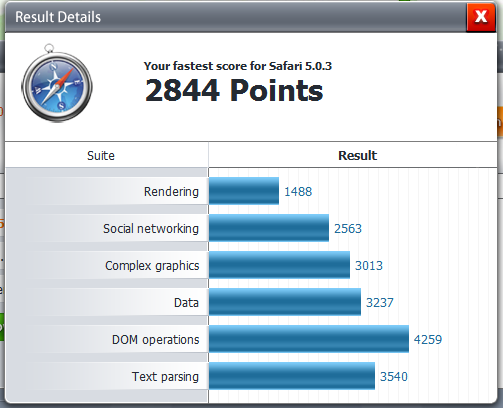Click the DOM operations result bar
The width and height of the screenshot is (503, 408).
[x=309, y=339]
